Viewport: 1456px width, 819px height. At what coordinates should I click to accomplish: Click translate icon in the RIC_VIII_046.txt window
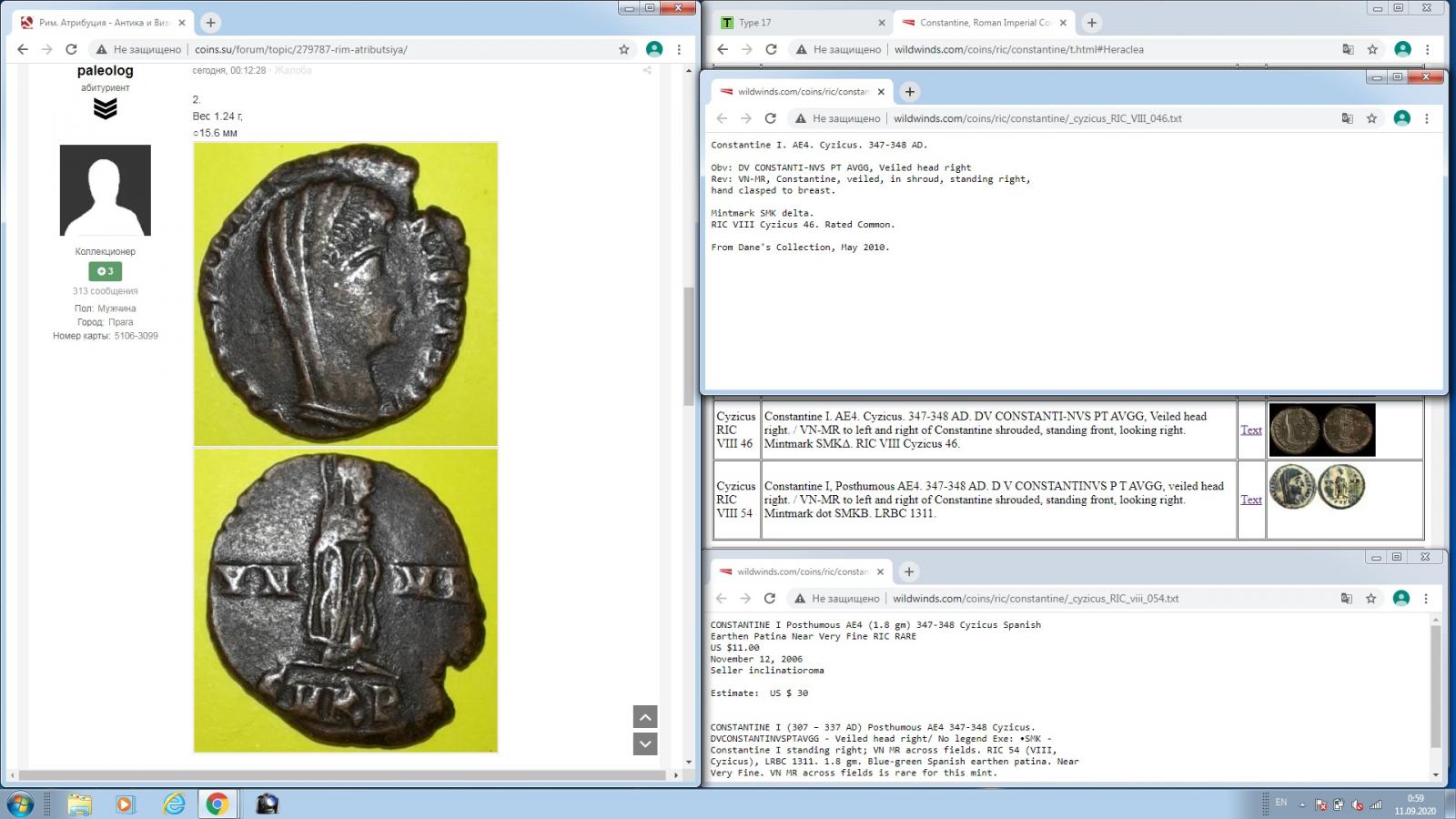click(x=1347, y=118)
